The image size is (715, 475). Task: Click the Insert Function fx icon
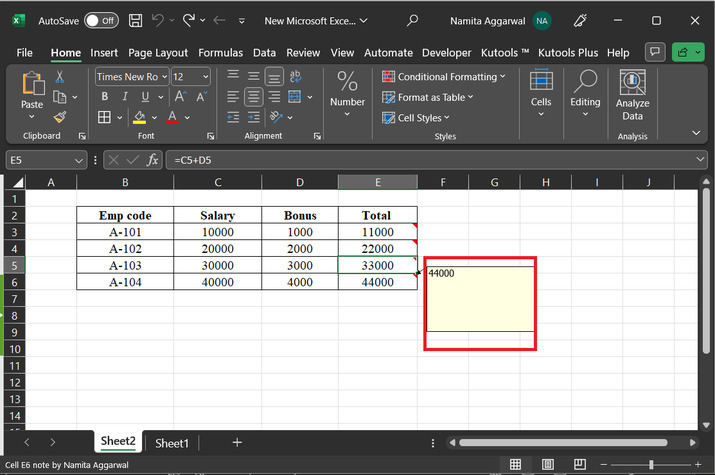(153, 160)
